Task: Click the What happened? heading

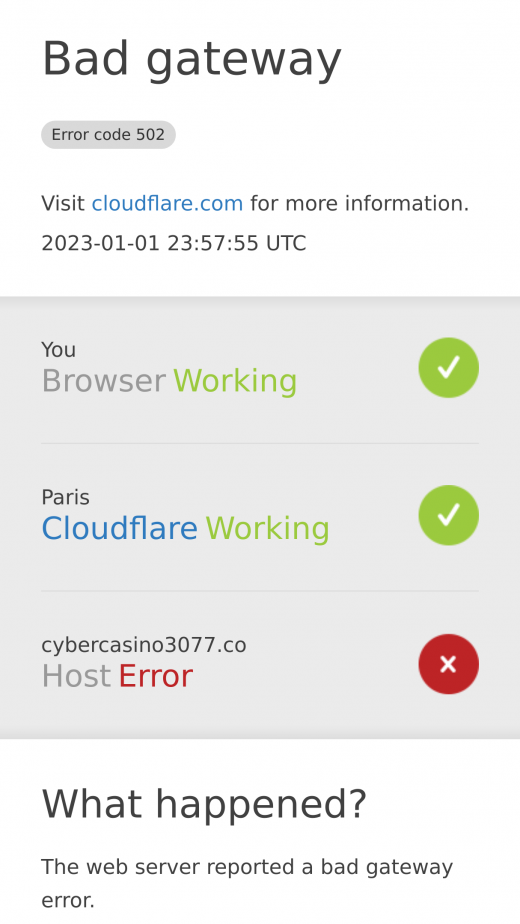Action: (x=204, y=804)
